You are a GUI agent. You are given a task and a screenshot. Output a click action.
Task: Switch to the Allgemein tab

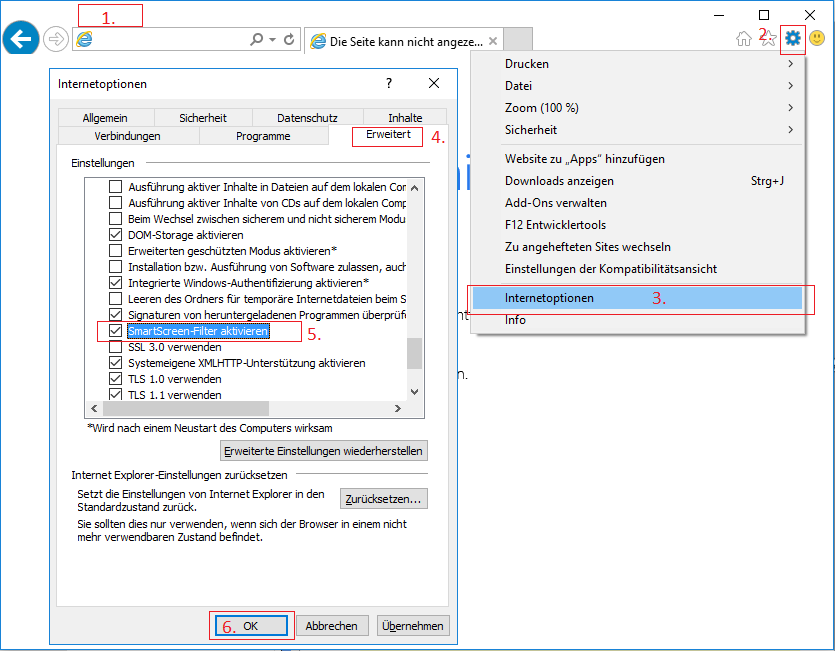105,118
